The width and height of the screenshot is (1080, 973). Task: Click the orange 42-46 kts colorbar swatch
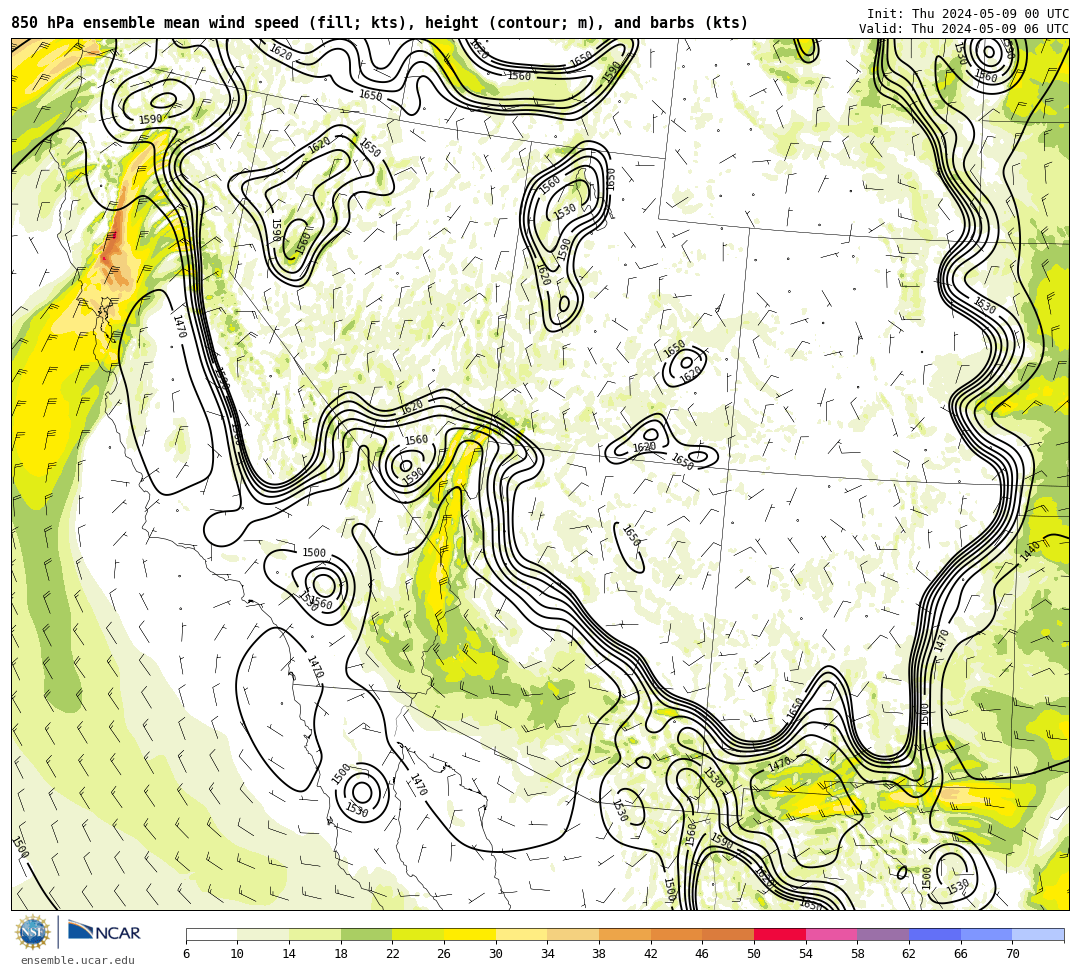pos(676,934)
